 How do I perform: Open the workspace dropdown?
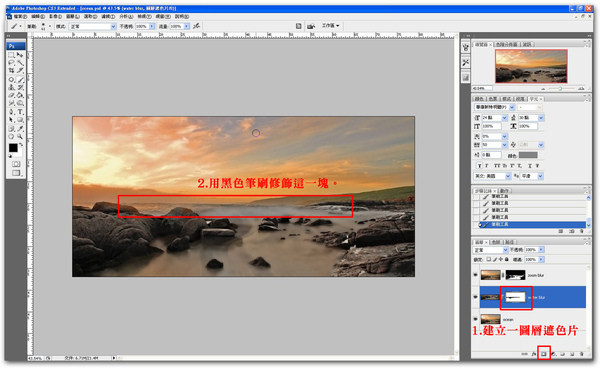[331, 26]
